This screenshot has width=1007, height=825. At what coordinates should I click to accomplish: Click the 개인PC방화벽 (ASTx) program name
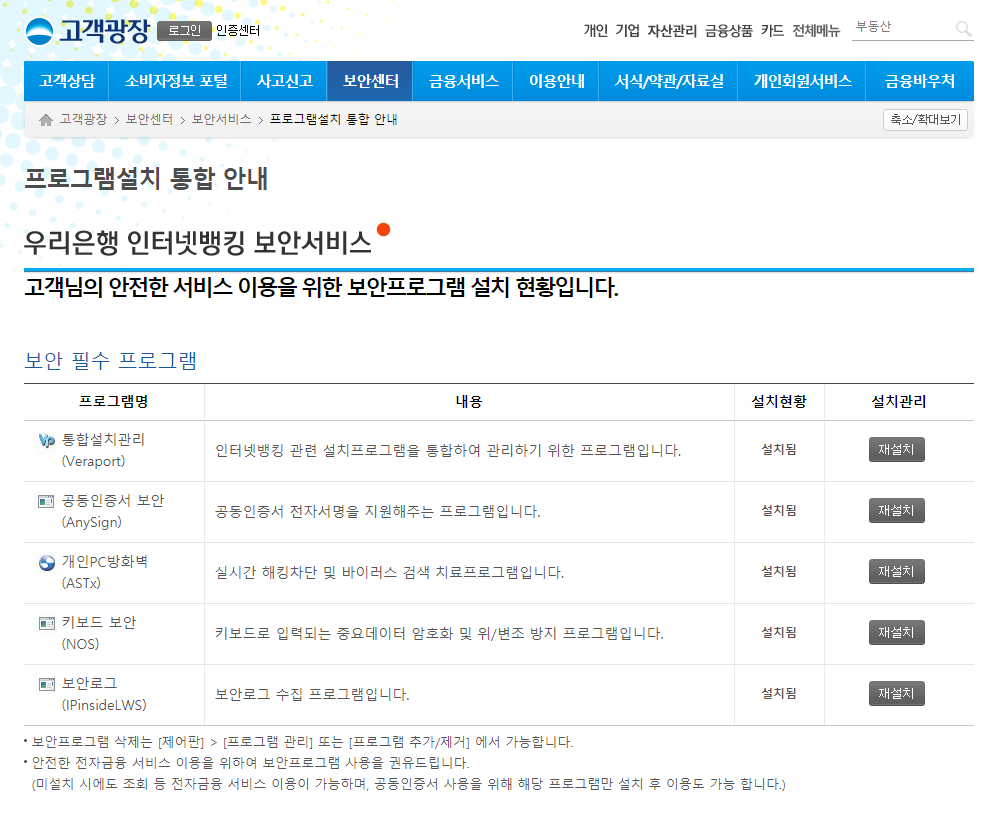click(x=105, y=572)
